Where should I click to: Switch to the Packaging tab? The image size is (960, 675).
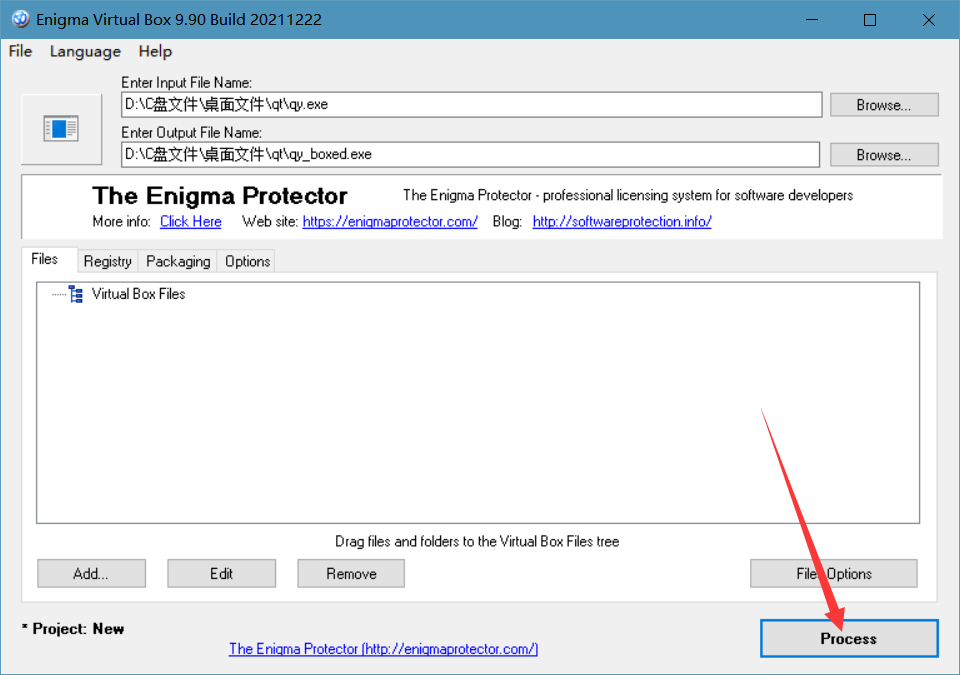click(x=178, y=262)
